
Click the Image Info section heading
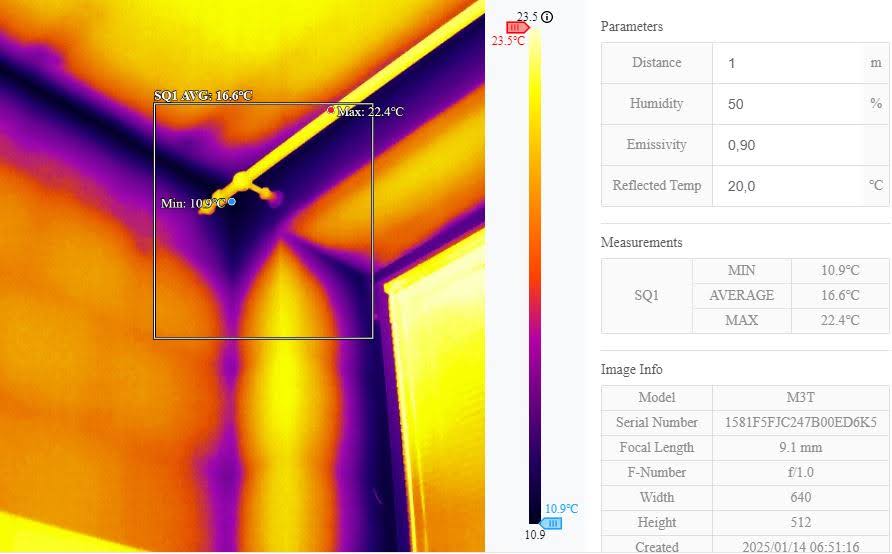click(x=631, y=369)
